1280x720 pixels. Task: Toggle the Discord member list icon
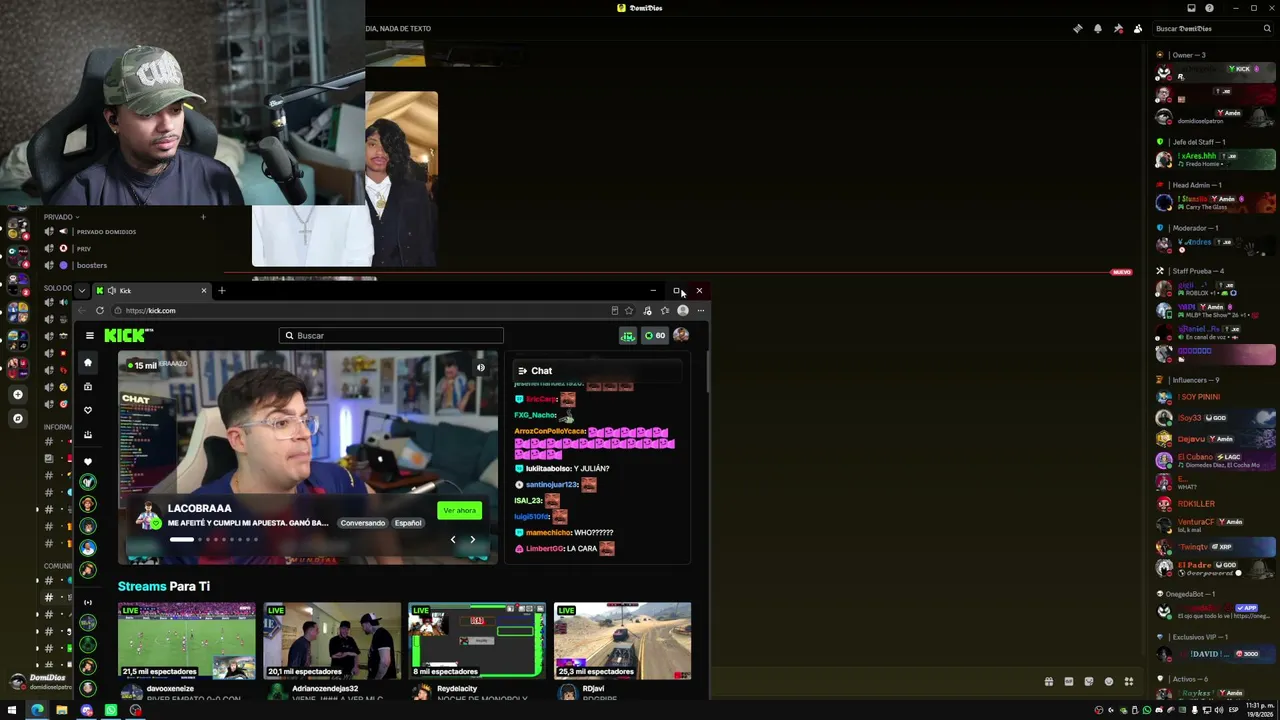1138,29
